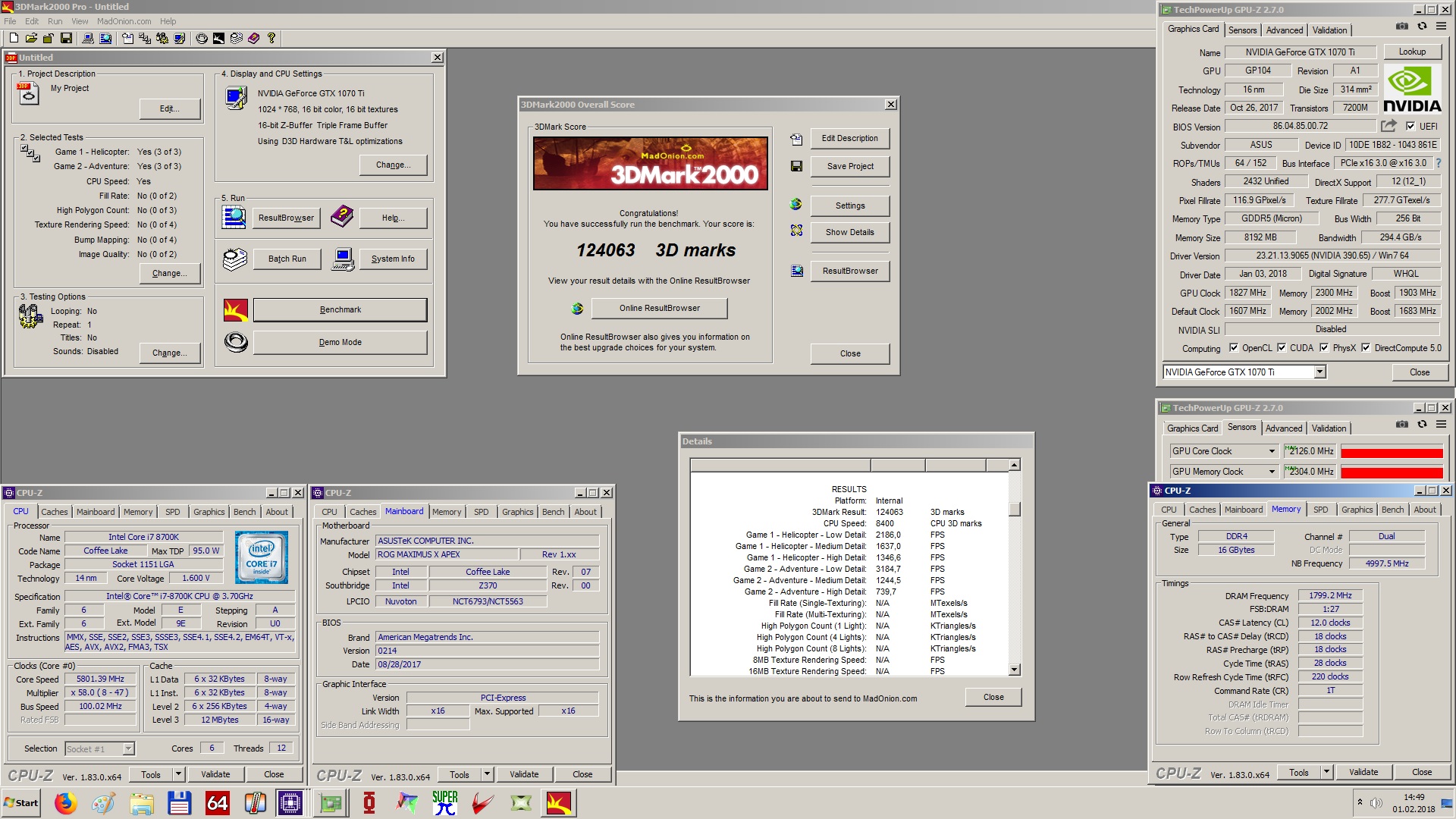Click the Demo Mode ring toolbar icon
The image size is (1456, 819).
click(202, 38)
